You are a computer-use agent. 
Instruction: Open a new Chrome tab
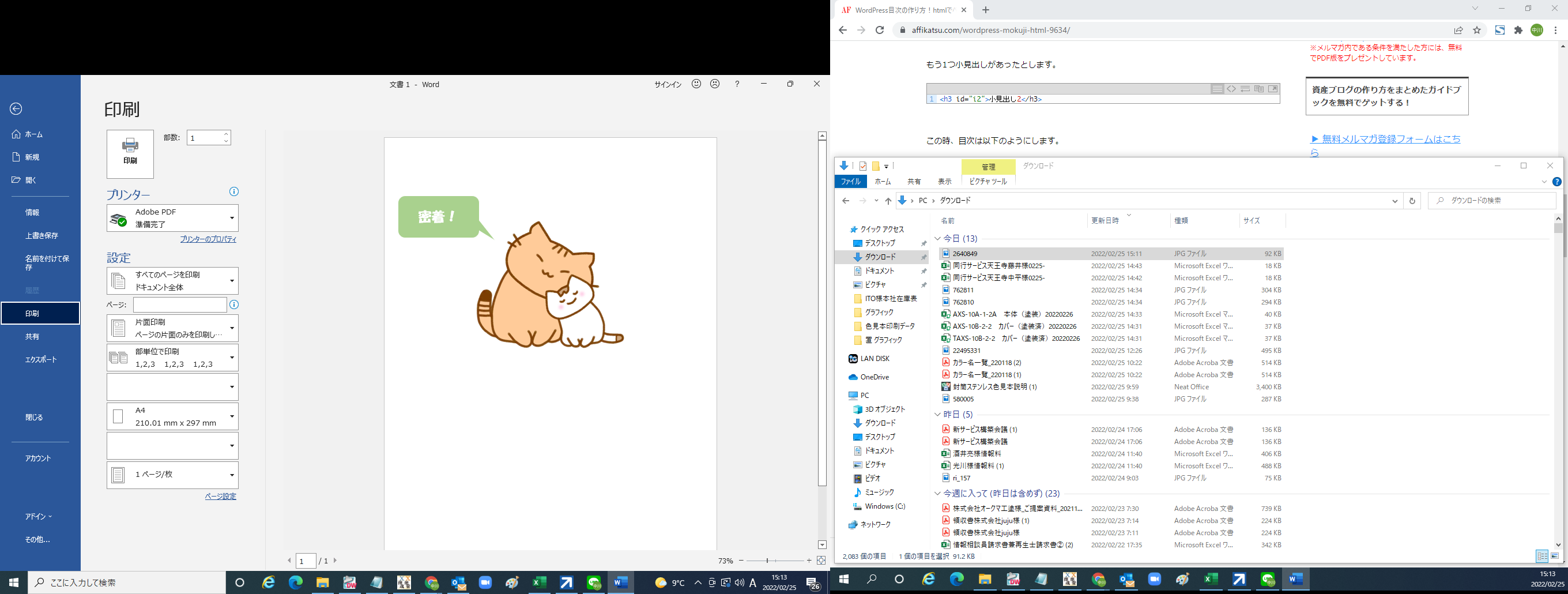click(x=986, y=10)
